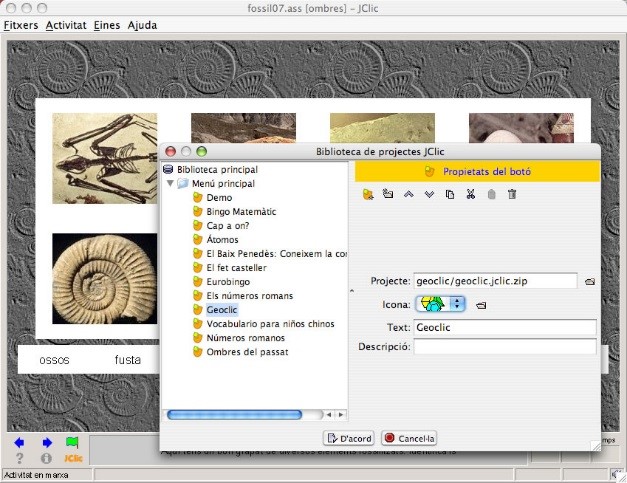This screenshot has width=627, height=483.
Task: Click the green flag reset icon
Action: 71,442
